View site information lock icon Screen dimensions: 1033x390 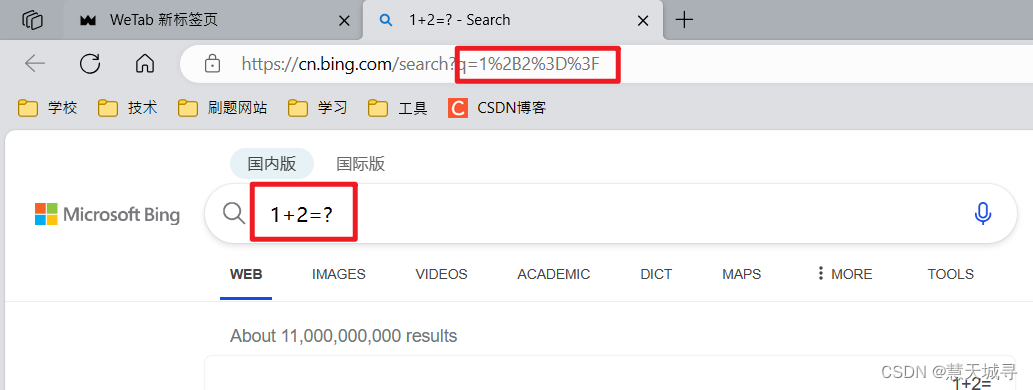point(212,64)
